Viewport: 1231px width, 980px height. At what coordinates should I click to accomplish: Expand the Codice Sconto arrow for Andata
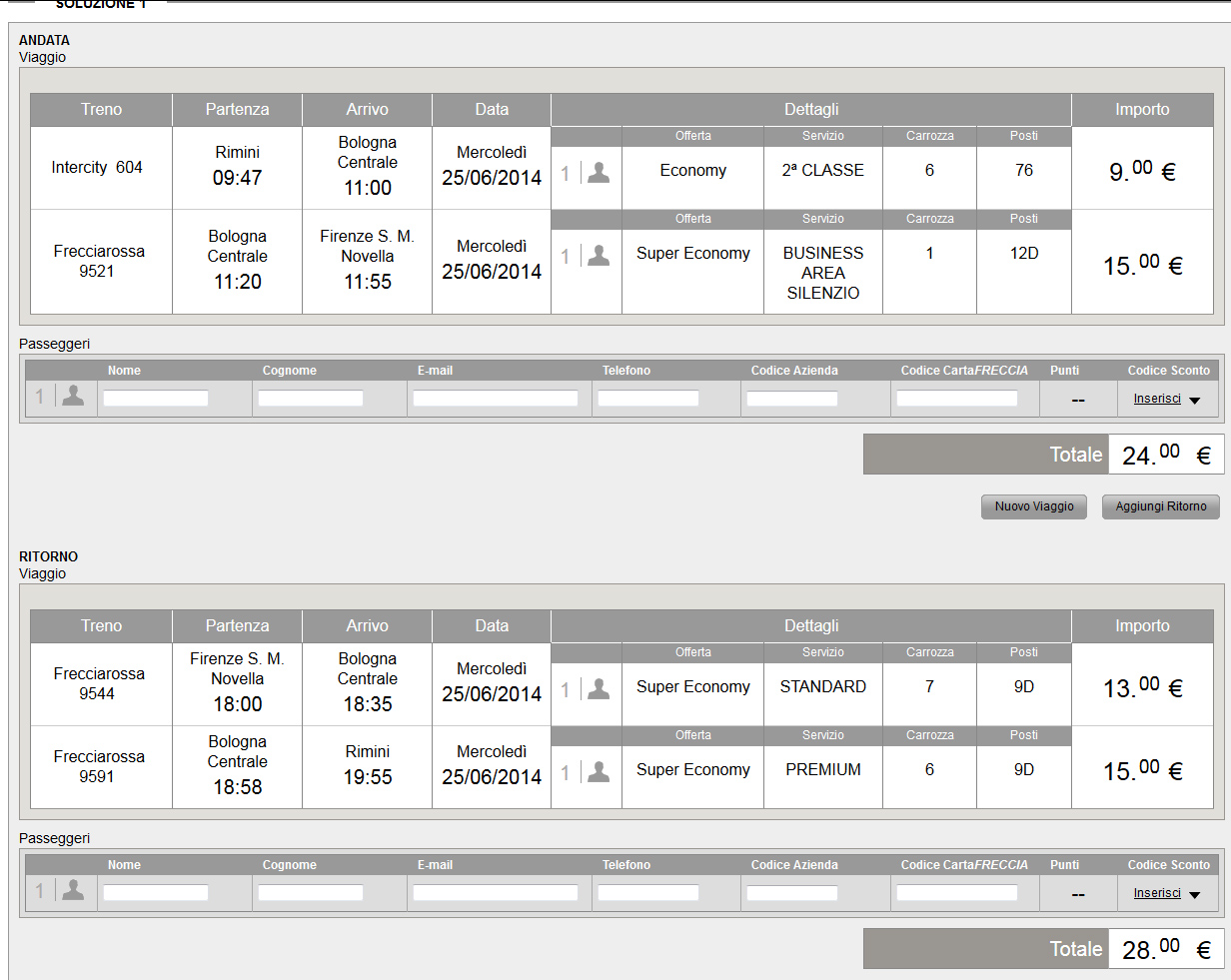[1194, 401]
